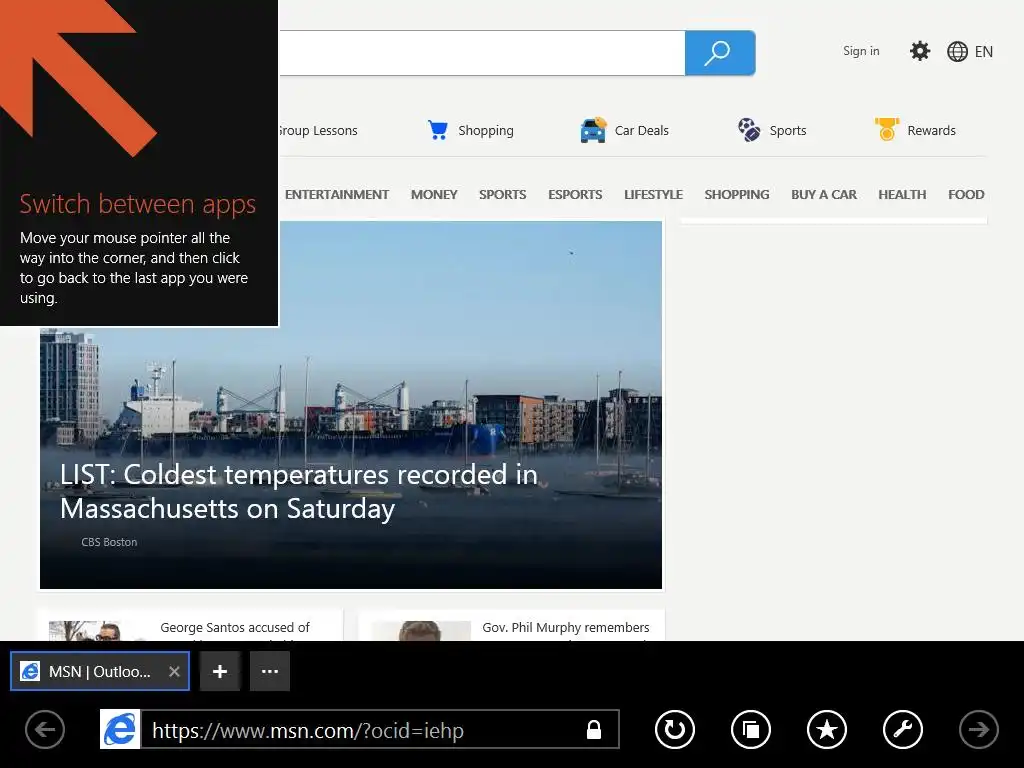Open tab tools ellipsis button
Screen dimensions: 1024x768
pos(270,671)
